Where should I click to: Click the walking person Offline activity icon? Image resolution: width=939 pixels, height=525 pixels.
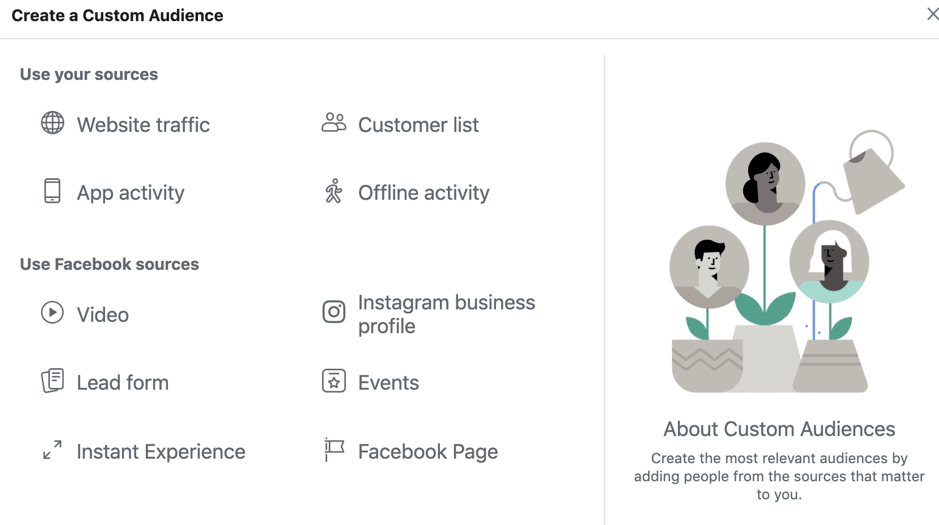[334, 191]
